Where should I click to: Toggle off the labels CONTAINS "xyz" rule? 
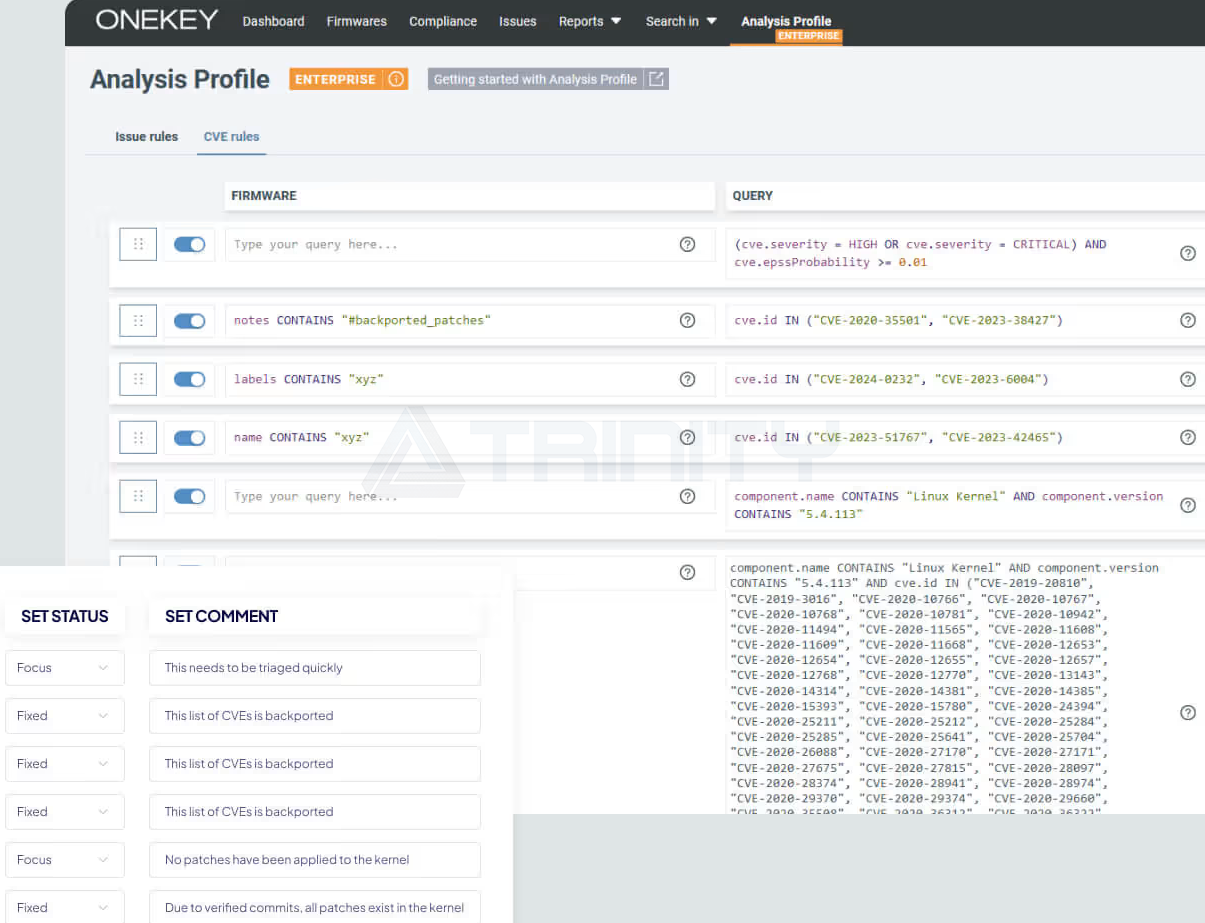190,379
